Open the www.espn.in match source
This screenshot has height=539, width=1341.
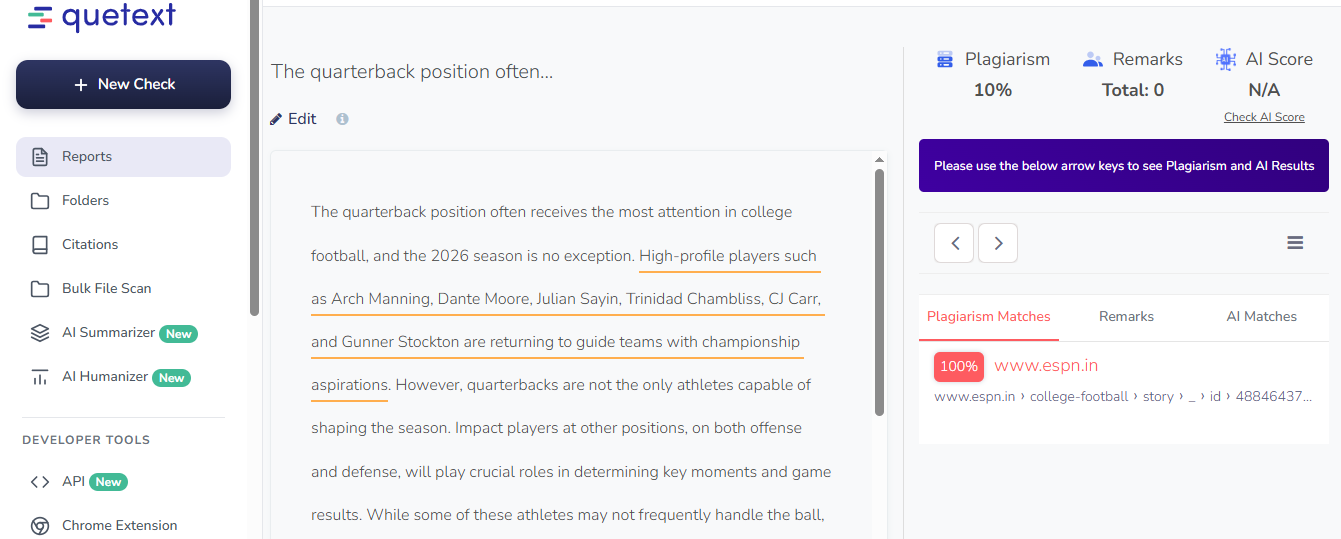point(1046,366)
